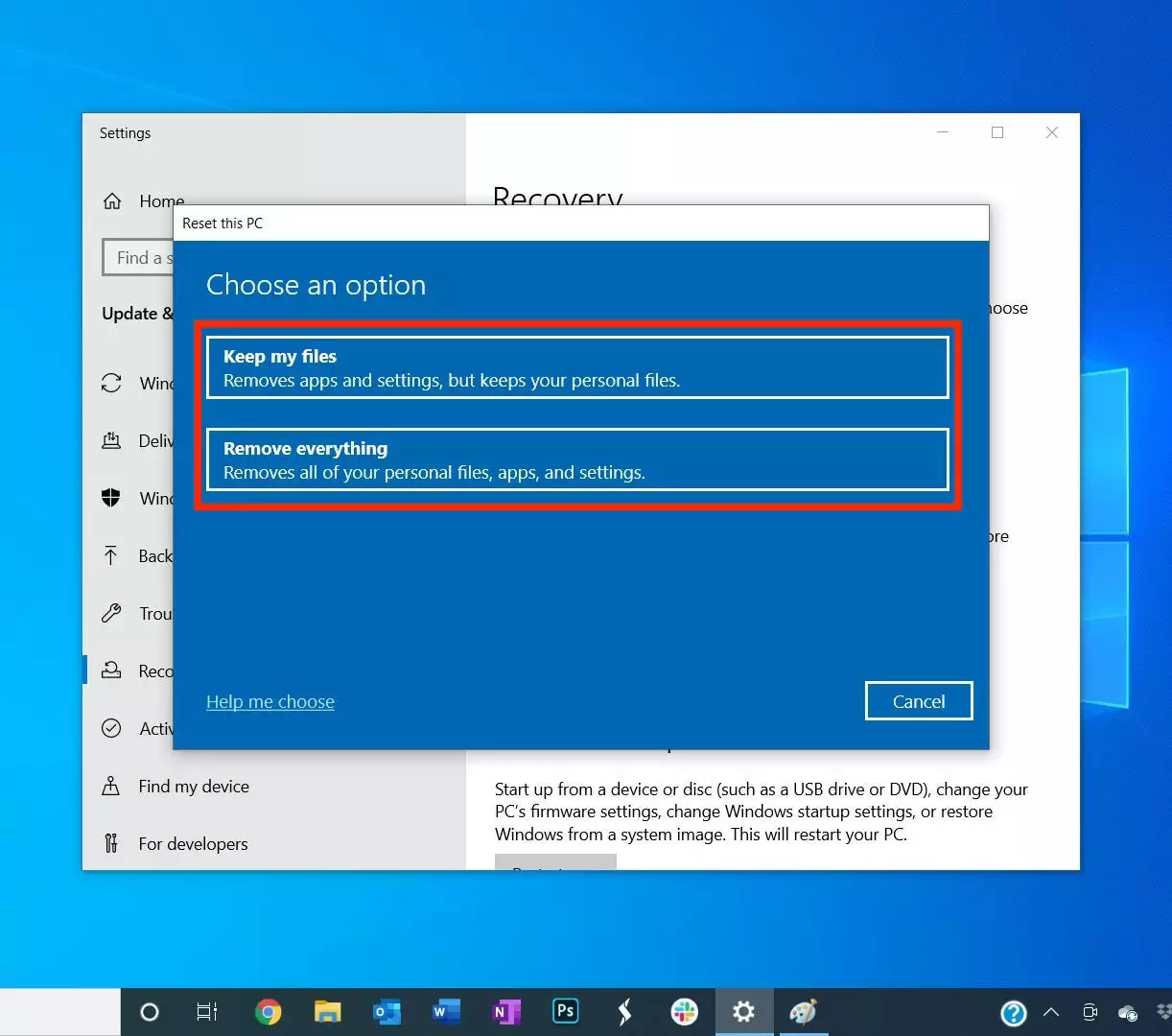The width and height of the screenshot is (1172, 1036).
Task: Expand the hidden system tray icons chevron
Action: pyautogui.click(x=1051, y=1013)
